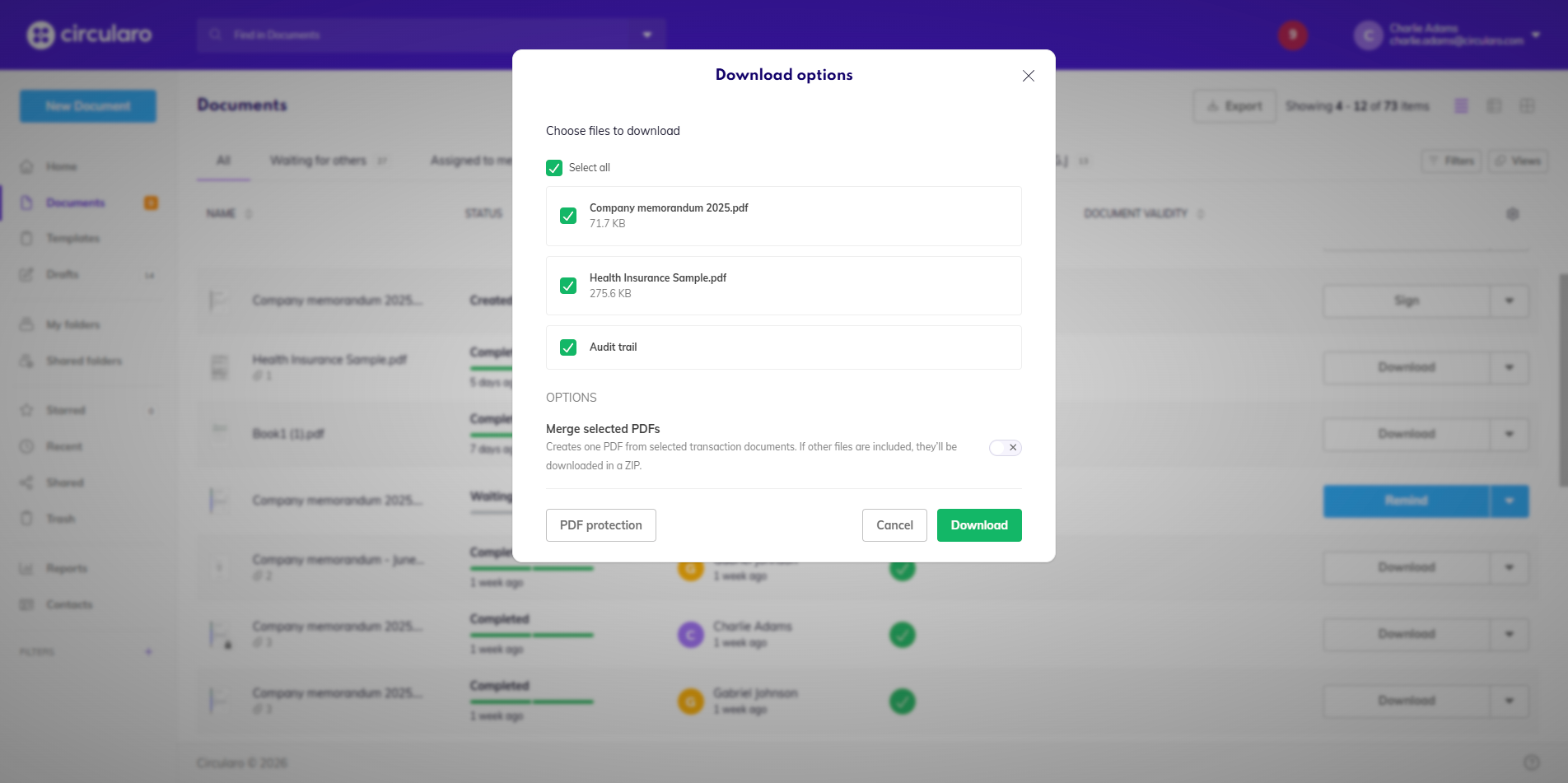Click the Find in Documents search field
The height and width of the screenshot is (783, 1568).
pyautogui.click(x=412, y=35)
